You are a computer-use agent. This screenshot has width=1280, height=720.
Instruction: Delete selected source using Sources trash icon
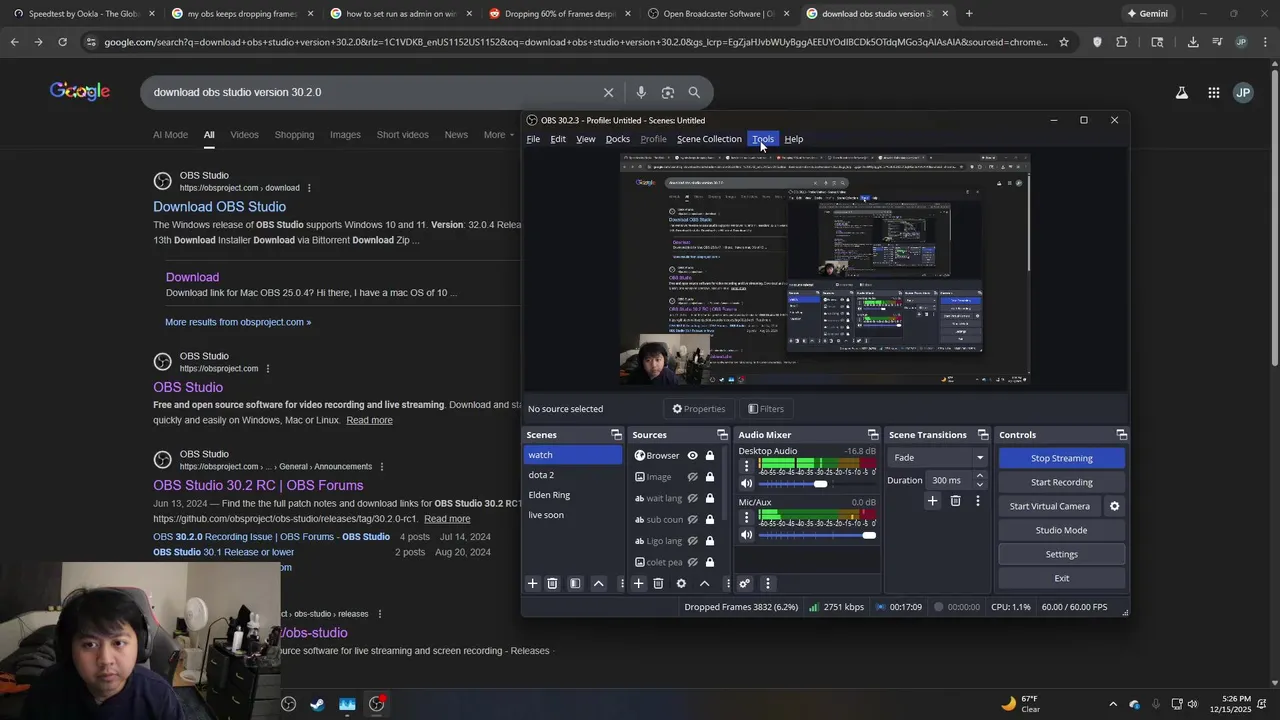(658, 584)
